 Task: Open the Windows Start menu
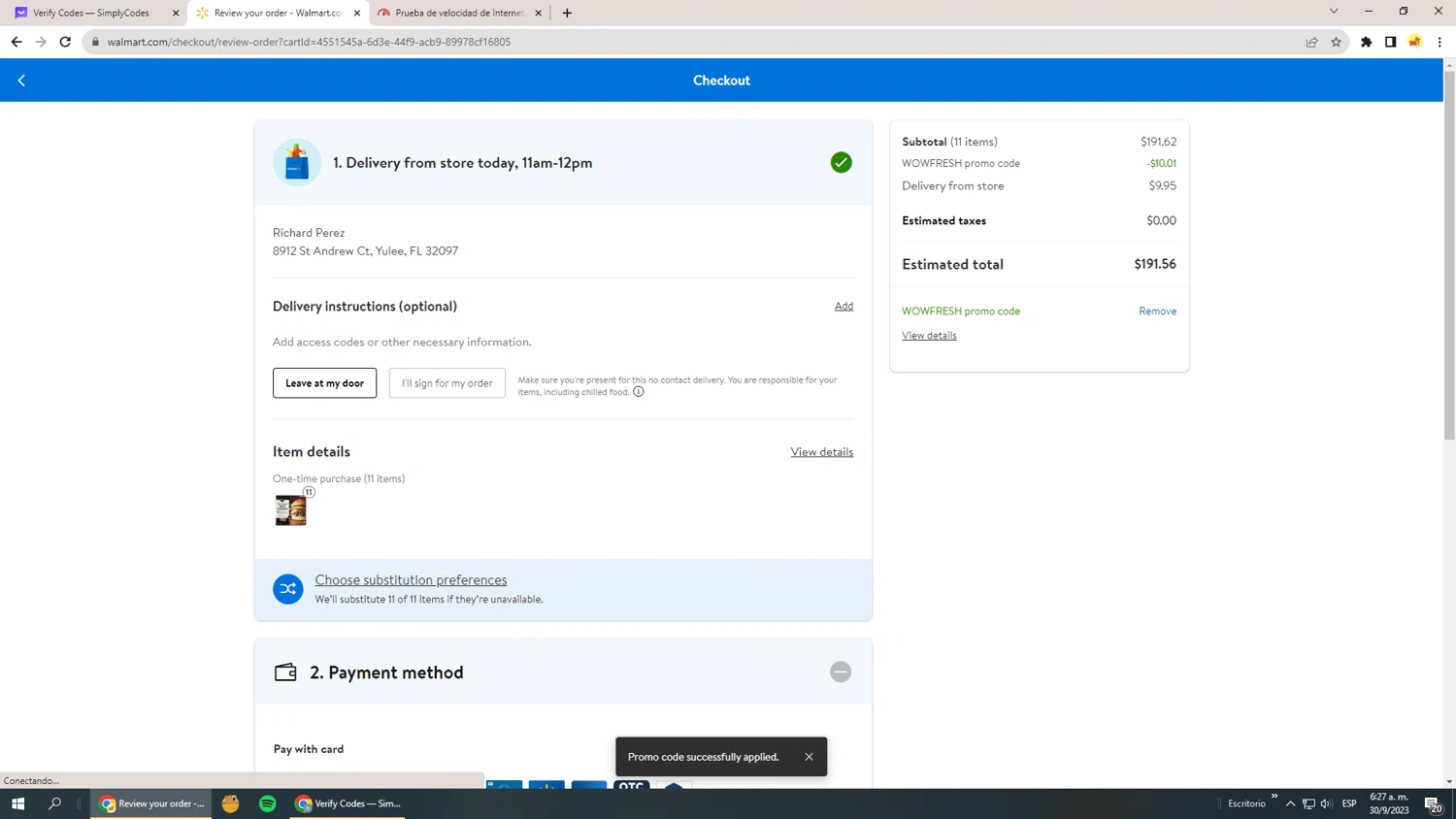click(17, 803)
